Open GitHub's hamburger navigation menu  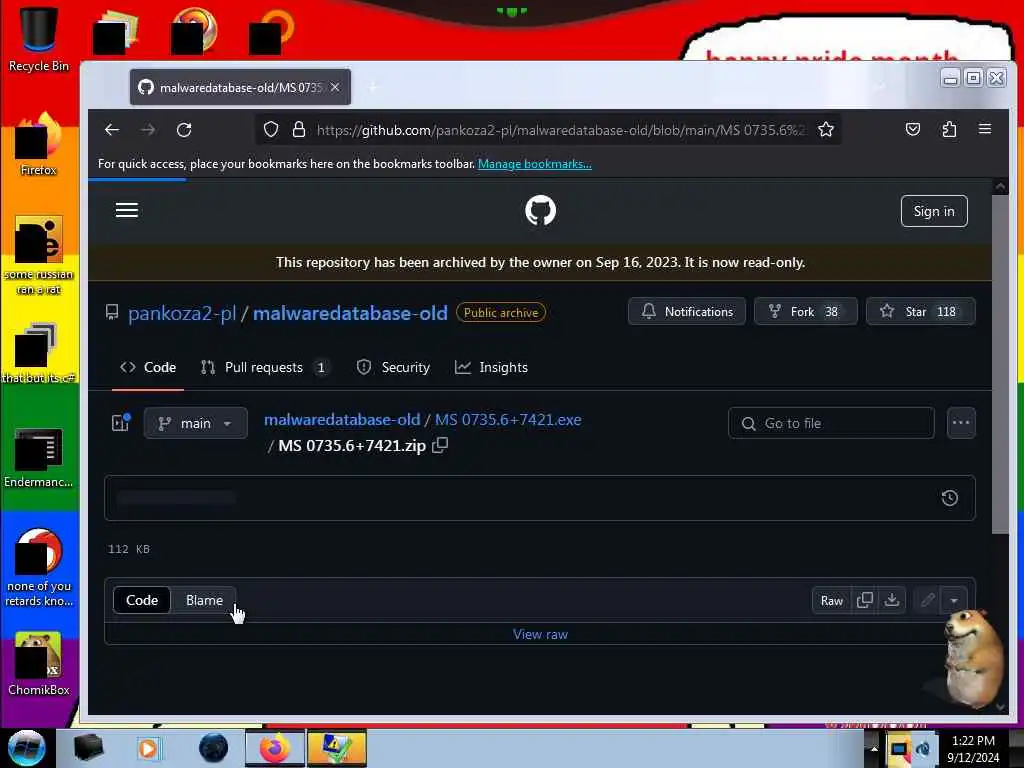tap(127, 210)
